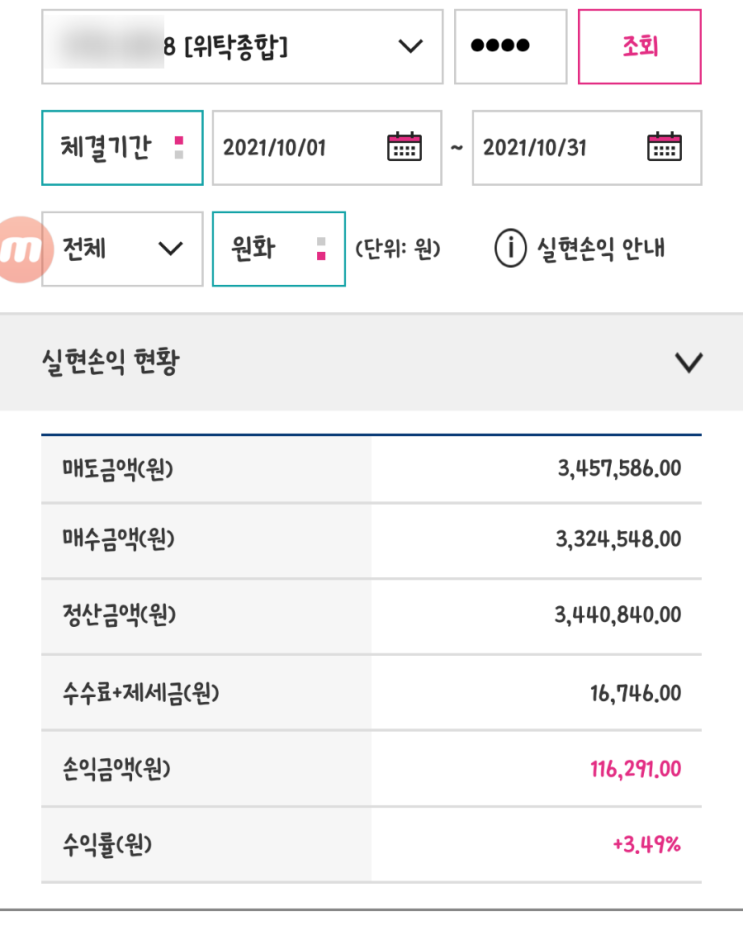Select the 정산금액(원) row

point(371,615)
